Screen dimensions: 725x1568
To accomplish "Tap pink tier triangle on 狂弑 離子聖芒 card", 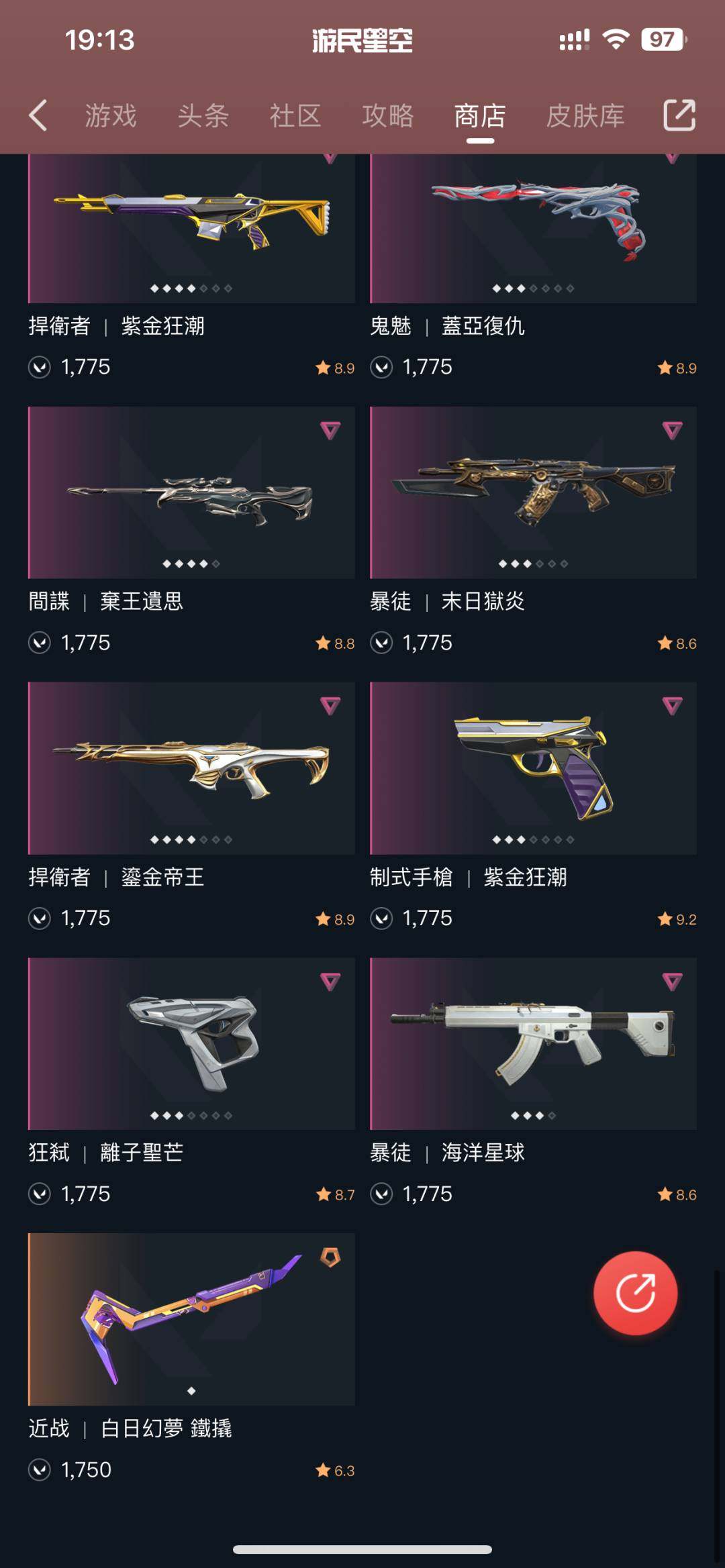I will [330, 982].
